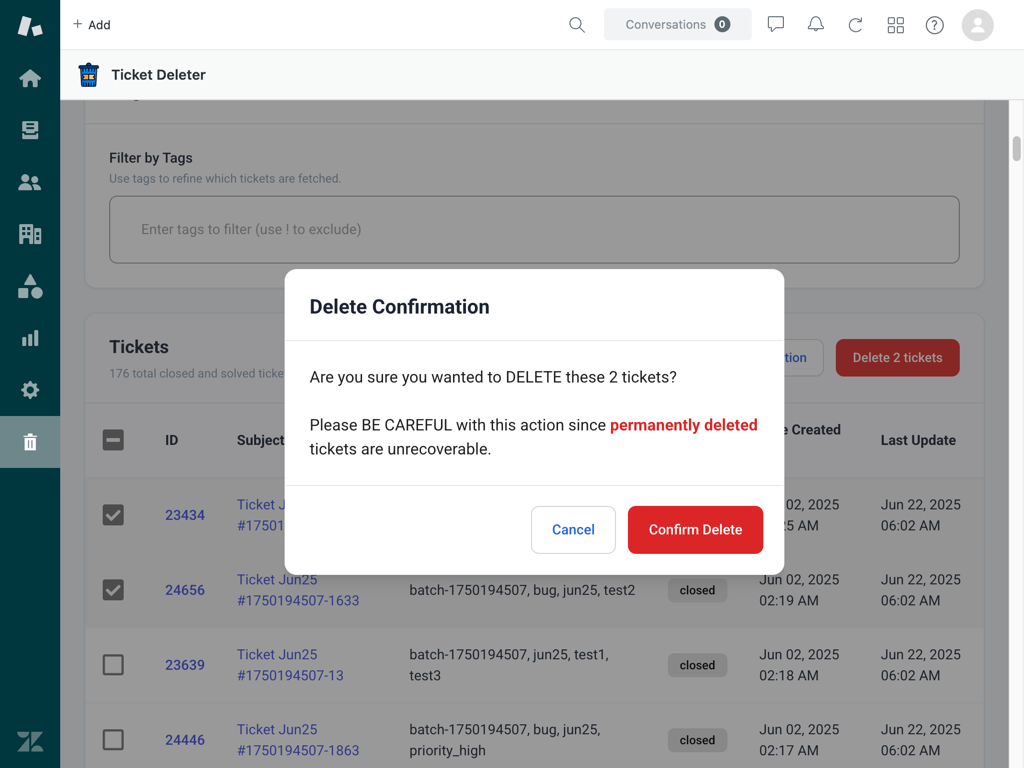Click the Add tab button
The image size is (1024, 768).
(91, 25)
